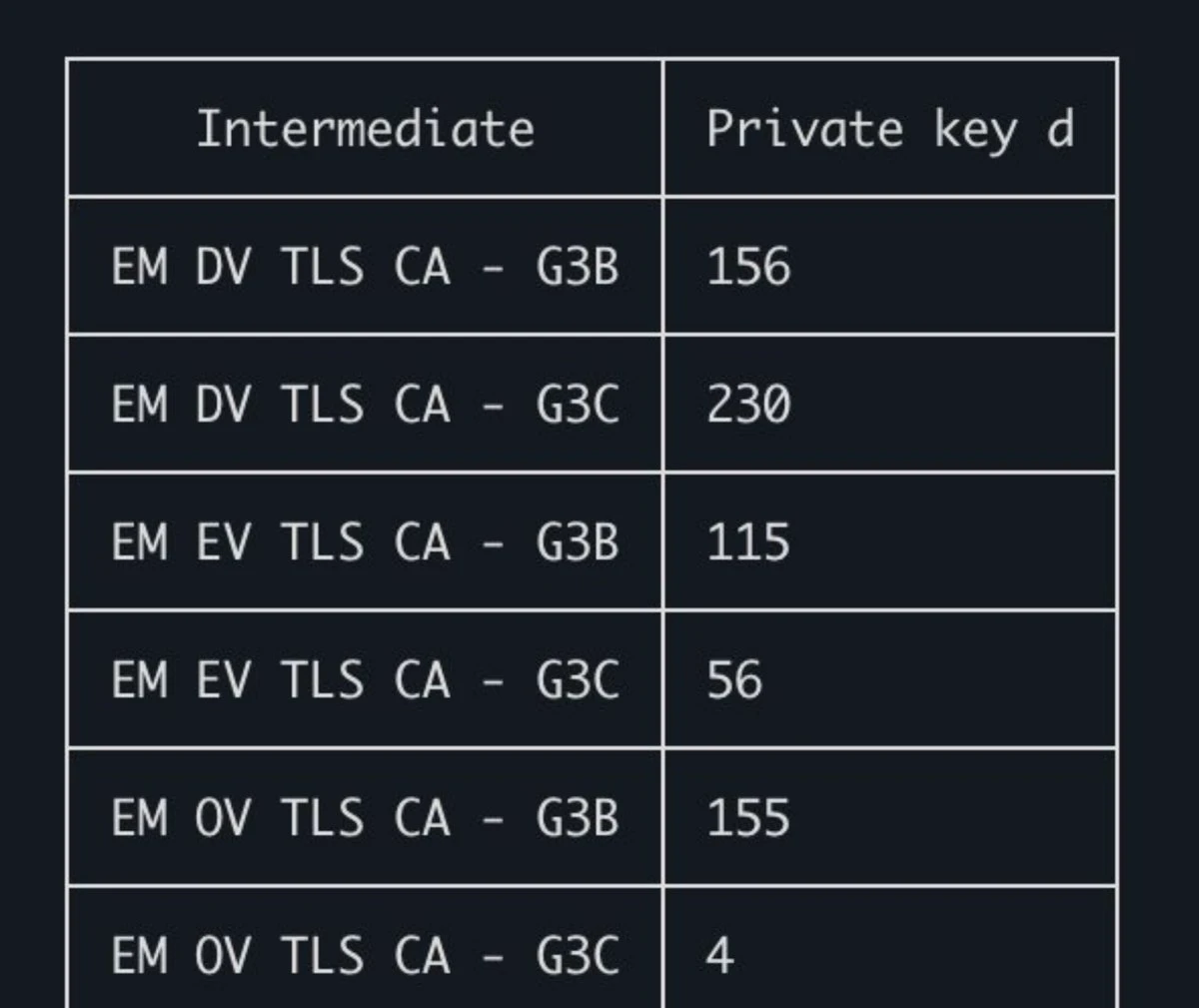Click the private key value 115
This screenshot has width=1199, height=1008.
[x=748, y=542]
